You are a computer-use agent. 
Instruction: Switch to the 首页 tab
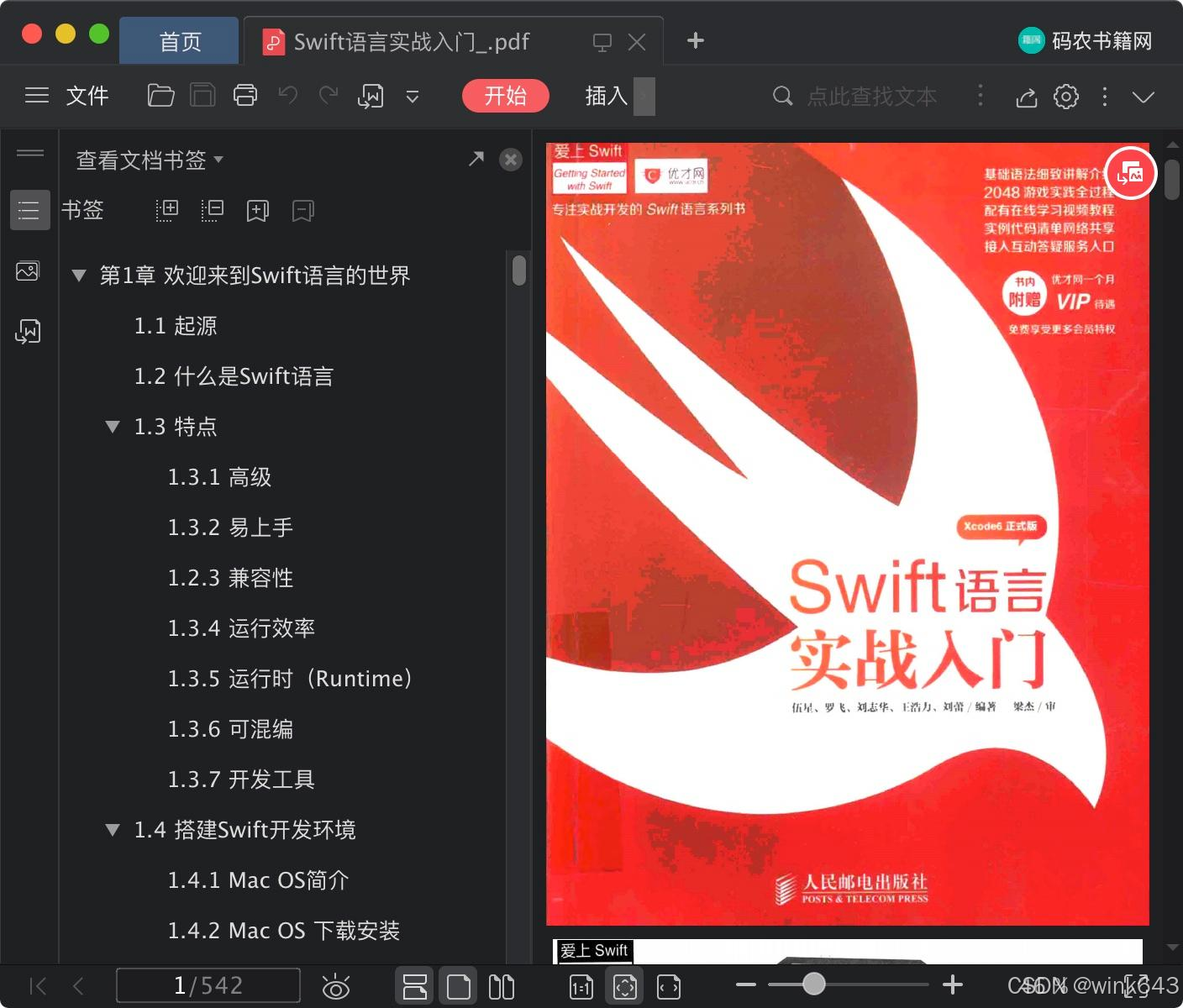click(x=180, y=41)
